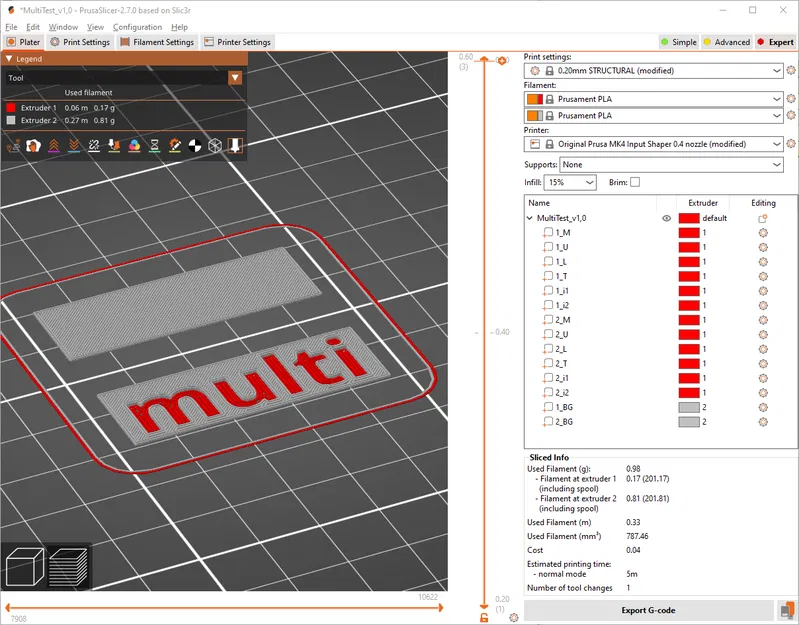Viewport: 799px width, 625px height.
Task: Open settings cog next to second Prusament PLA
Action: click(791, 116)
